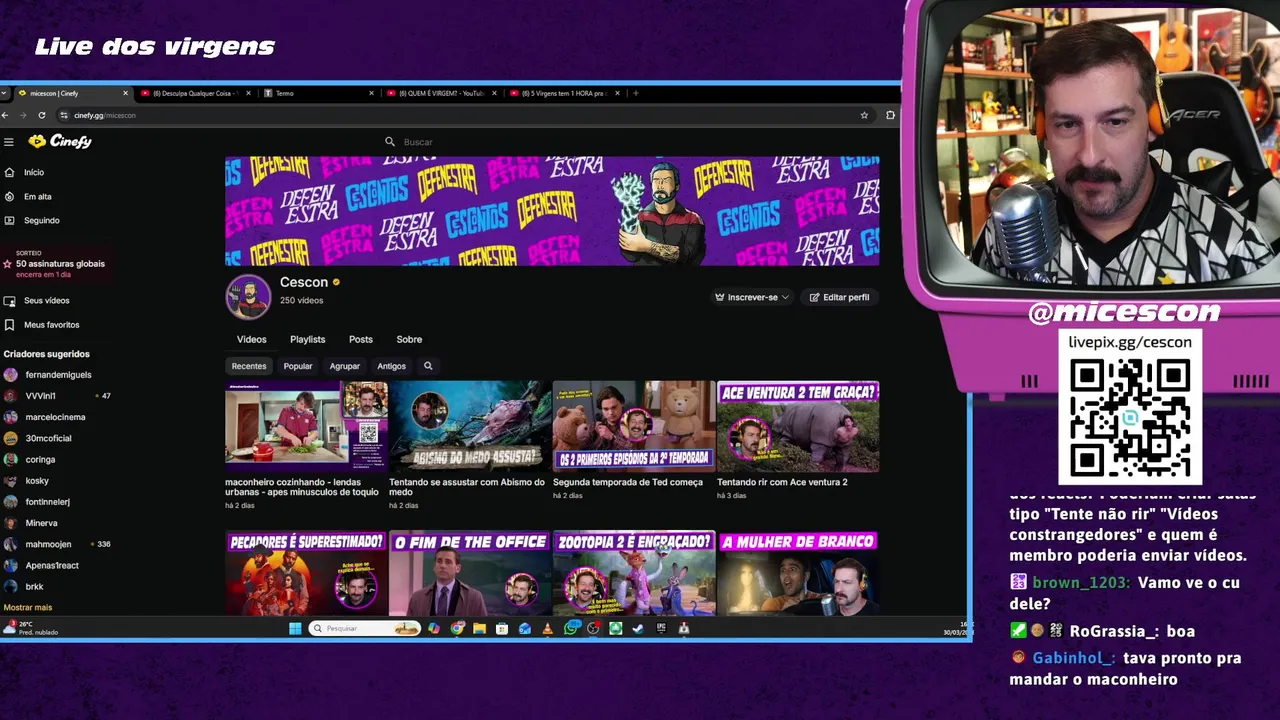Open the Abismo do medo video thumbnail

click(470, 426)
